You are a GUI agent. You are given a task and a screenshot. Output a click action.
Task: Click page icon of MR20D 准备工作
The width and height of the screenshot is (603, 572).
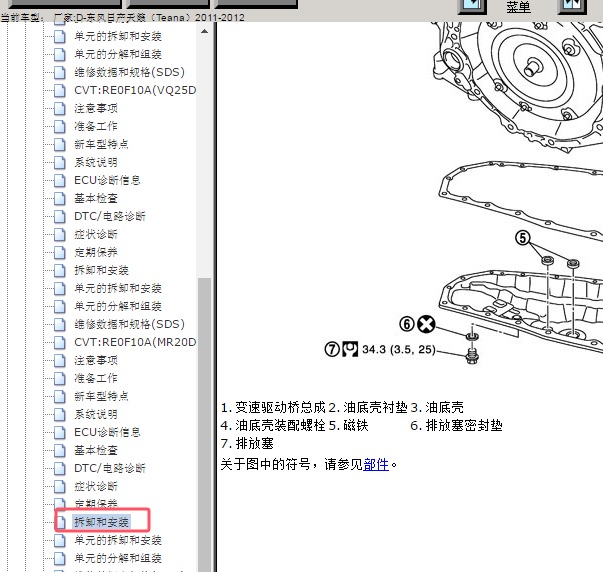(x=60, y=379)
